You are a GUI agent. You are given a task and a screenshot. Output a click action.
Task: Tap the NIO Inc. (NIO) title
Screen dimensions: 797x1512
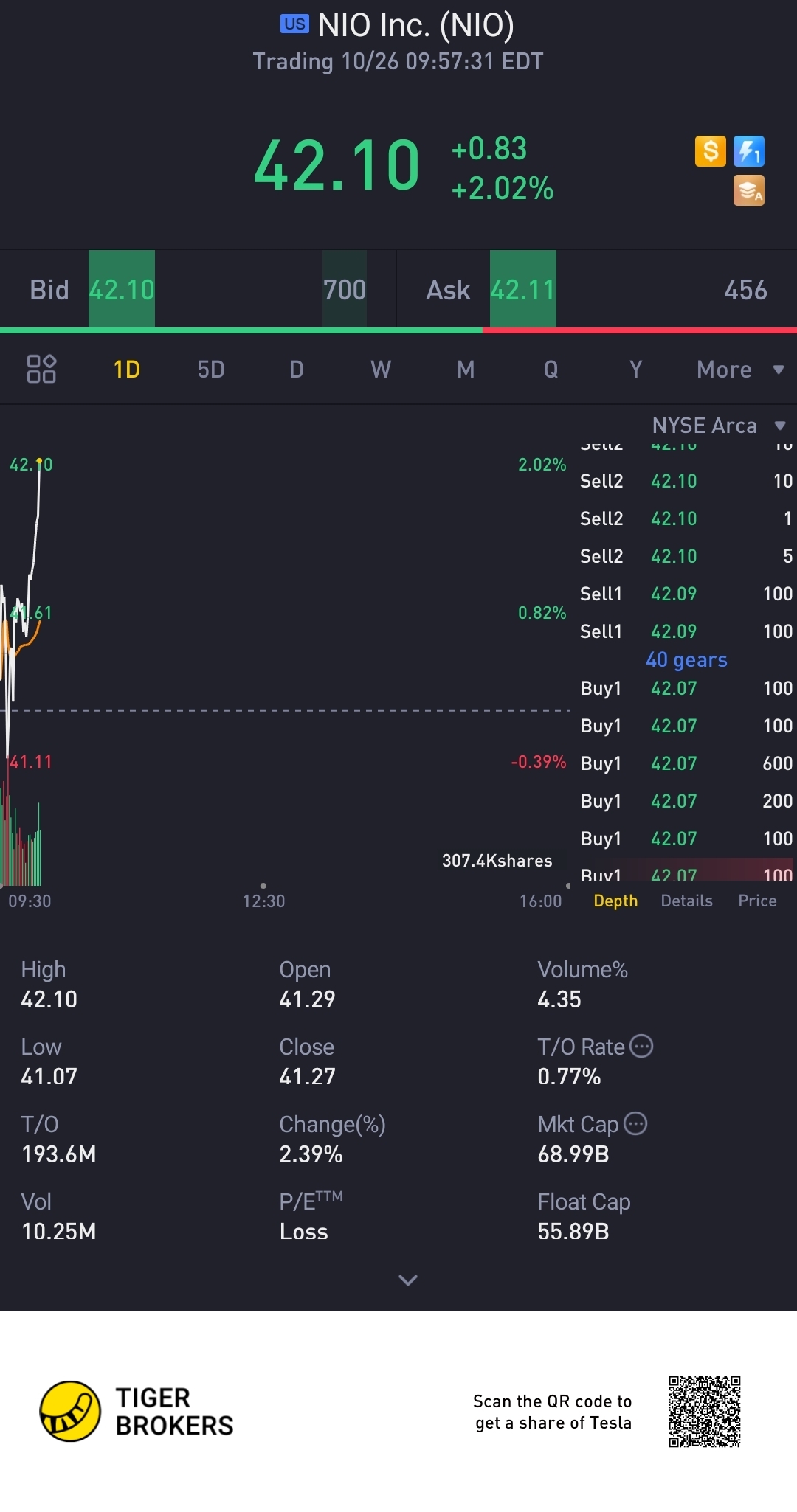[415, 25]
